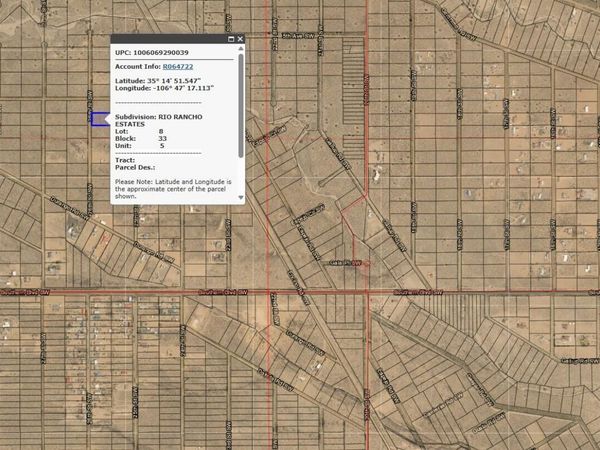Screen dimensions: 600x450
Task: Click the popup scrollbar up arrow
Action: coord(241,49)
